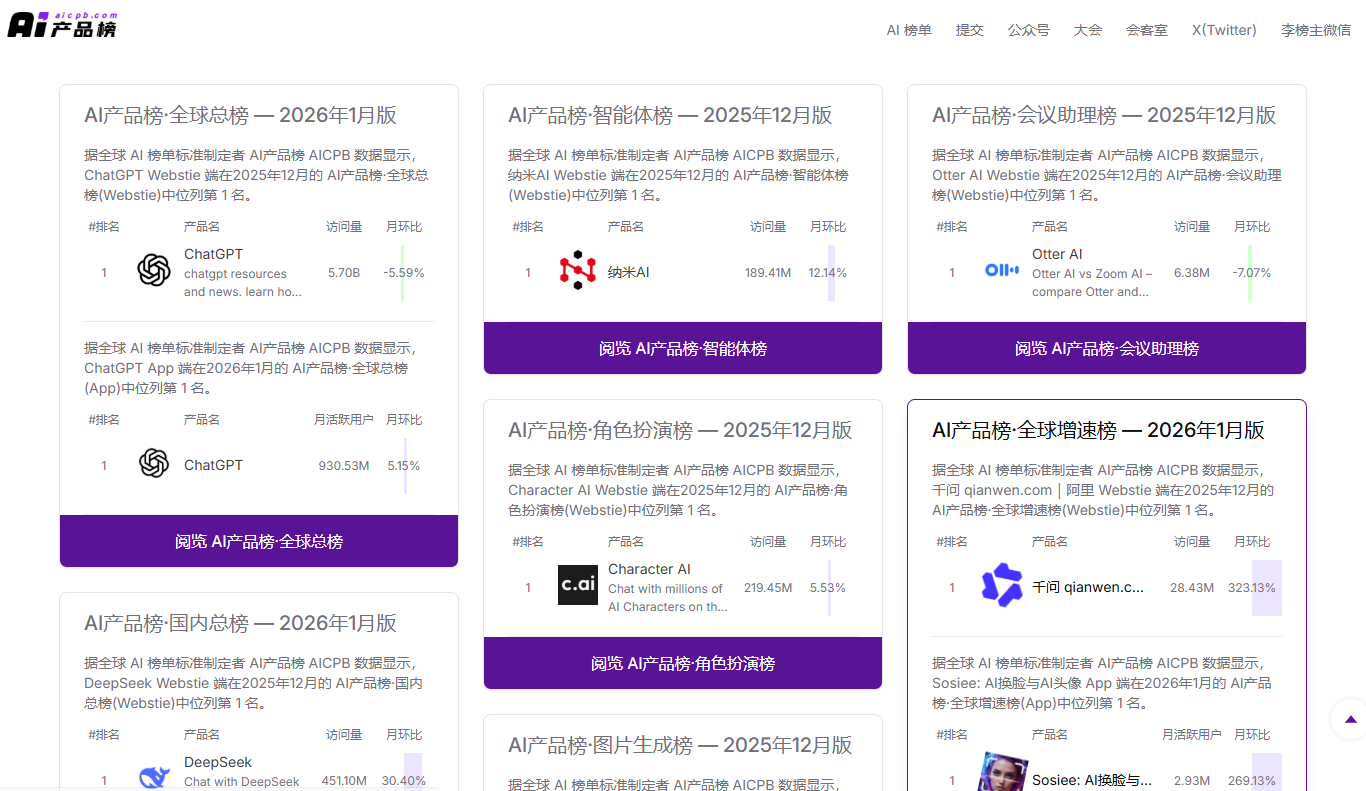Viewport: 1366px width, 791px height.
Task: Go to the 公众号 navigation item
Action: point(1029,30)
